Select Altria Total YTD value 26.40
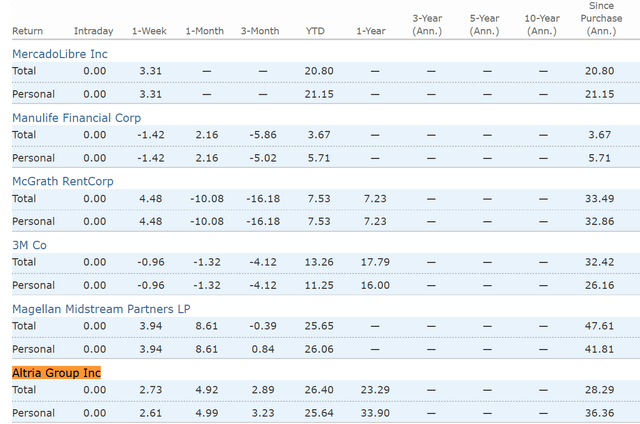 319,390
